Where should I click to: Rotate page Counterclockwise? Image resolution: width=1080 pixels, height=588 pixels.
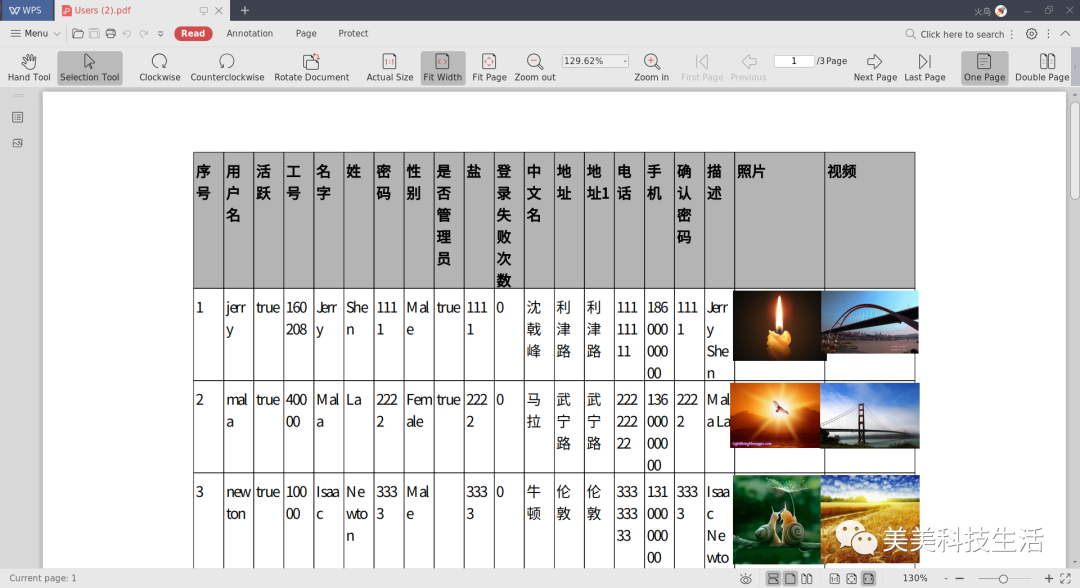(x=227, y=67)
